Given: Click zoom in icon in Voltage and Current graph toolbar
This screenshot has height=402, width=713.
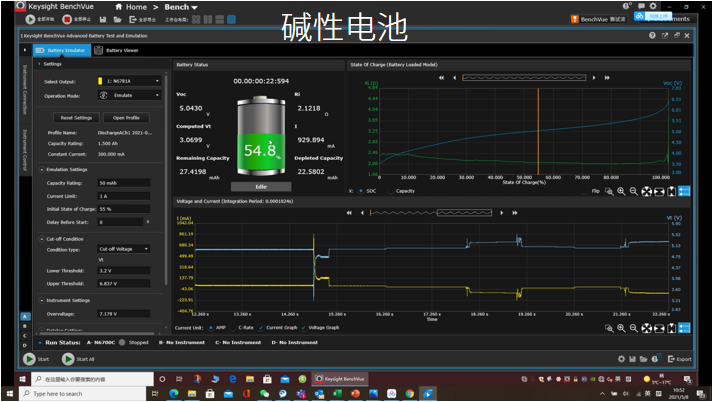Looking at the screenshot, I should pos(621,328).
